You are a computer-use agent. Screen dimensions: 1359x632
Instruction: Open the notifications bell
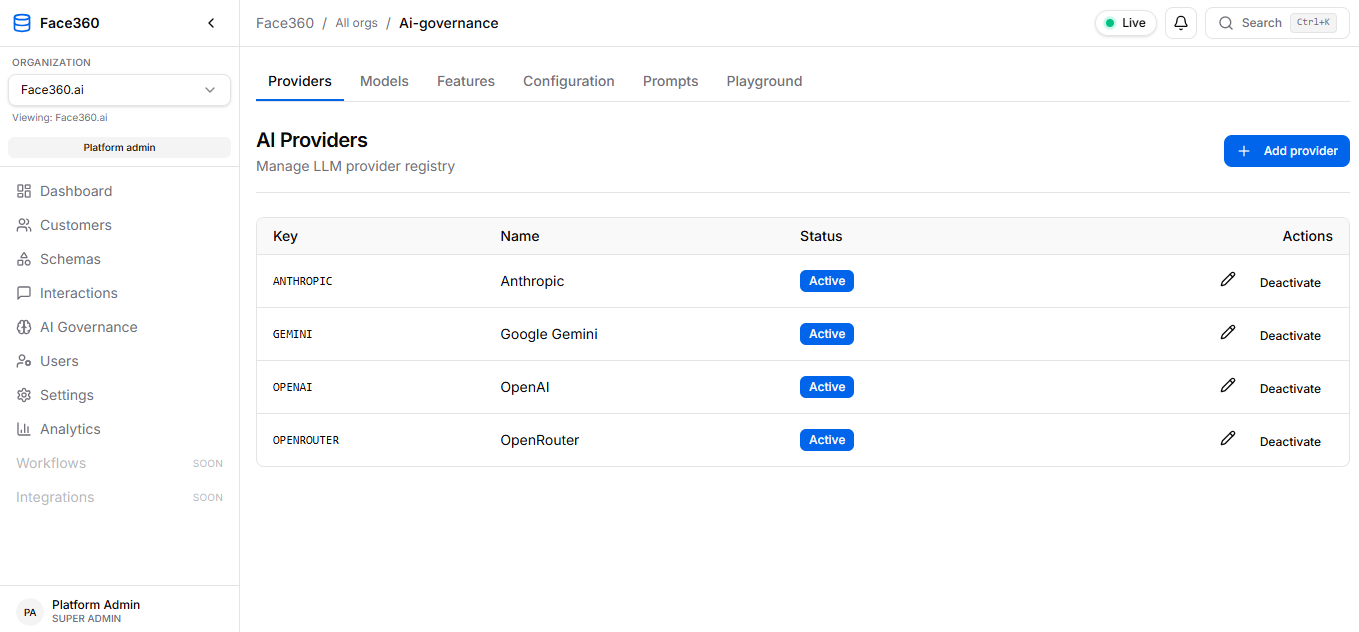(x=1181, y=23)
